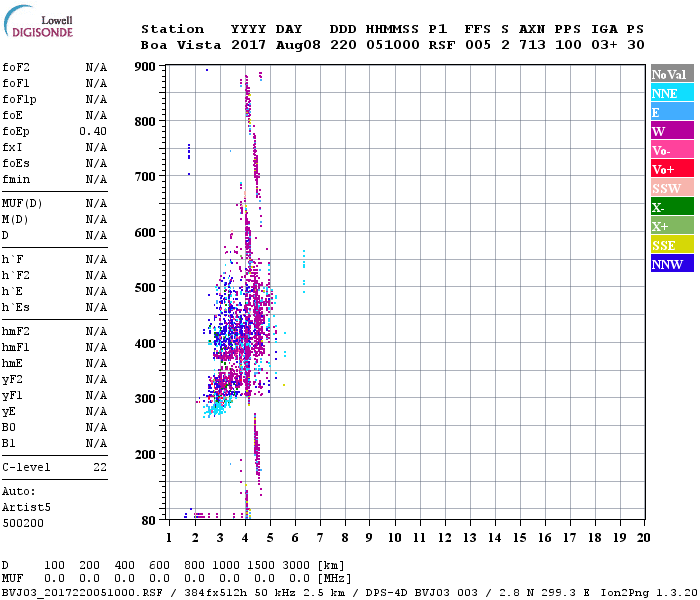Click the hmF1 parameter label
The width and height of the screenshot is (700, 600).
pyautogui.click(x=16, y=348)
